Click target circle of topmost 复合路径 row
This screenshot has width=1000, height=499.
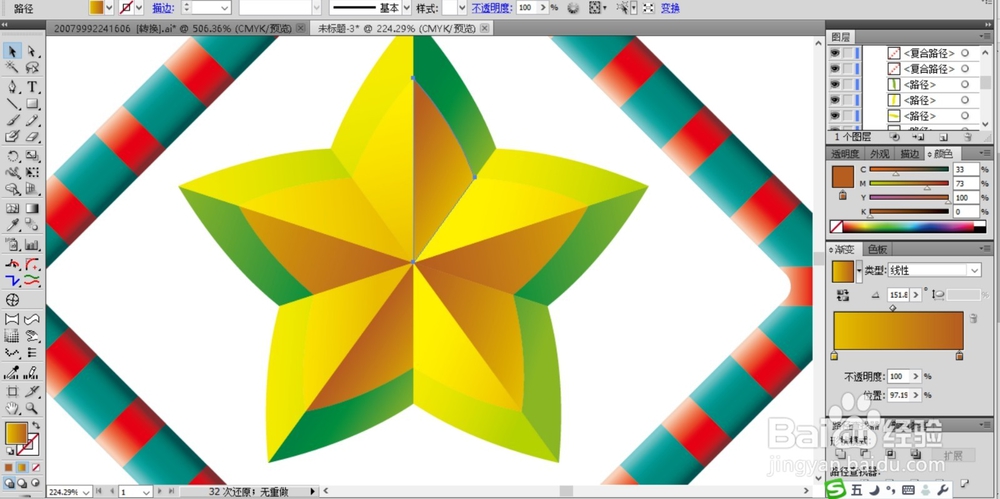966,53
